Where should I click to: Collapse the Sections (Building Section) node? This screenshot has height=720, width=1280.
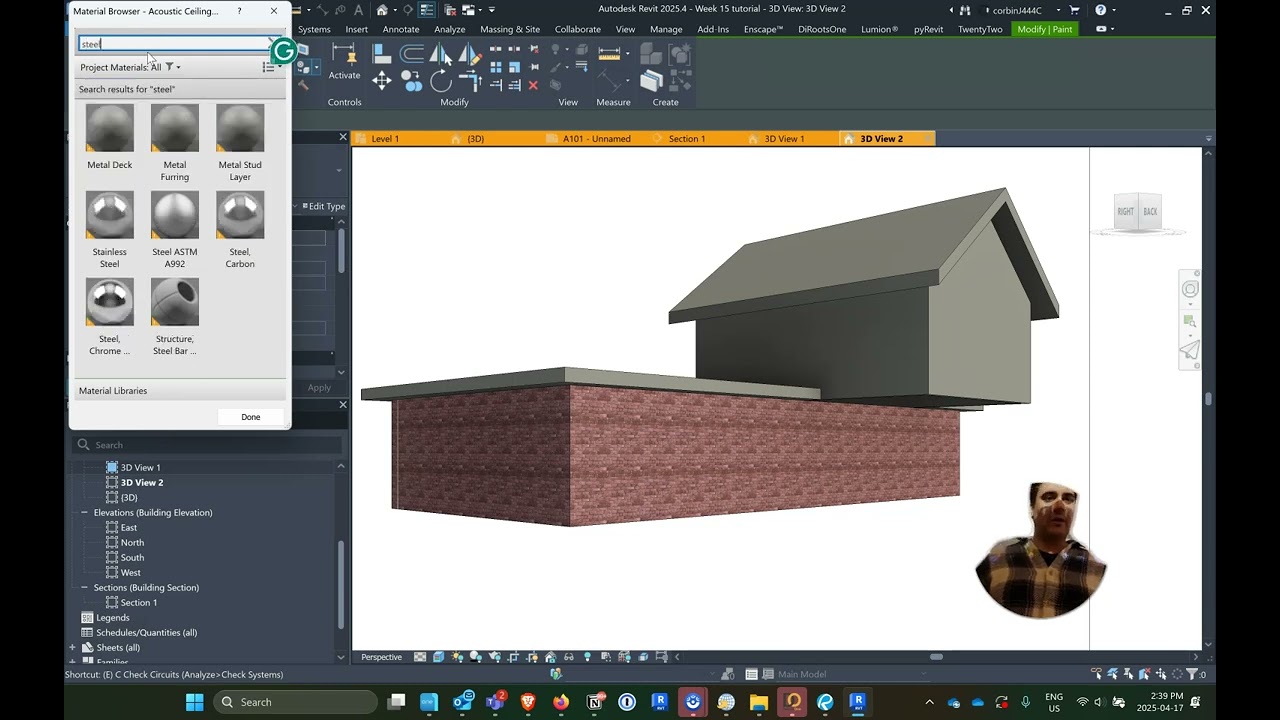point(84,587)
